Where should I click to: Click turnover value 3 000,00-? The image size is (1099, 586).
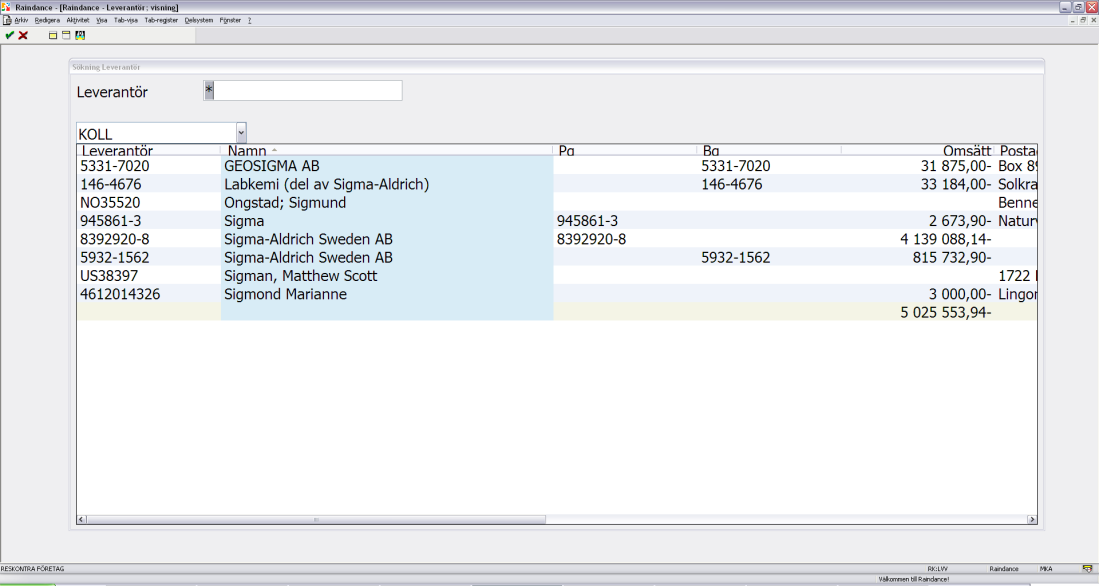(x=960, y=294)
